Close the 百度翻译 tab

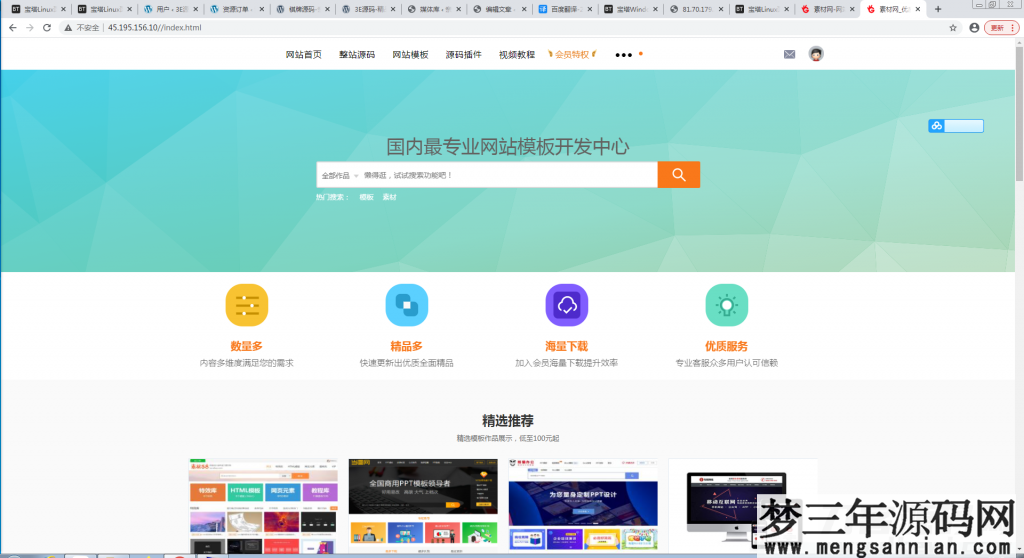[590, 9]
